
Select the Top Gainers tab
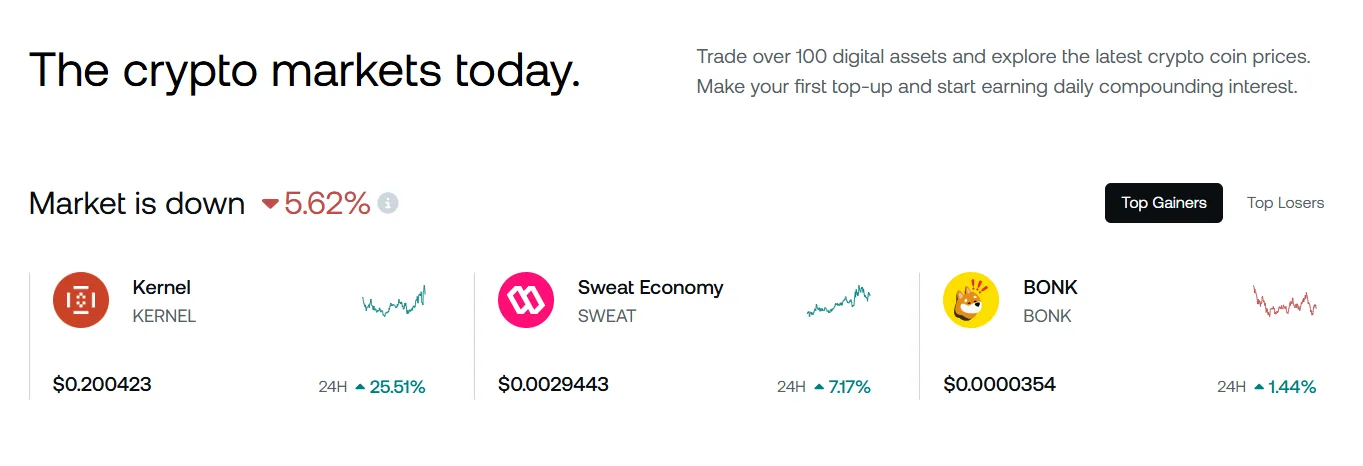[x=1164, y=203]
